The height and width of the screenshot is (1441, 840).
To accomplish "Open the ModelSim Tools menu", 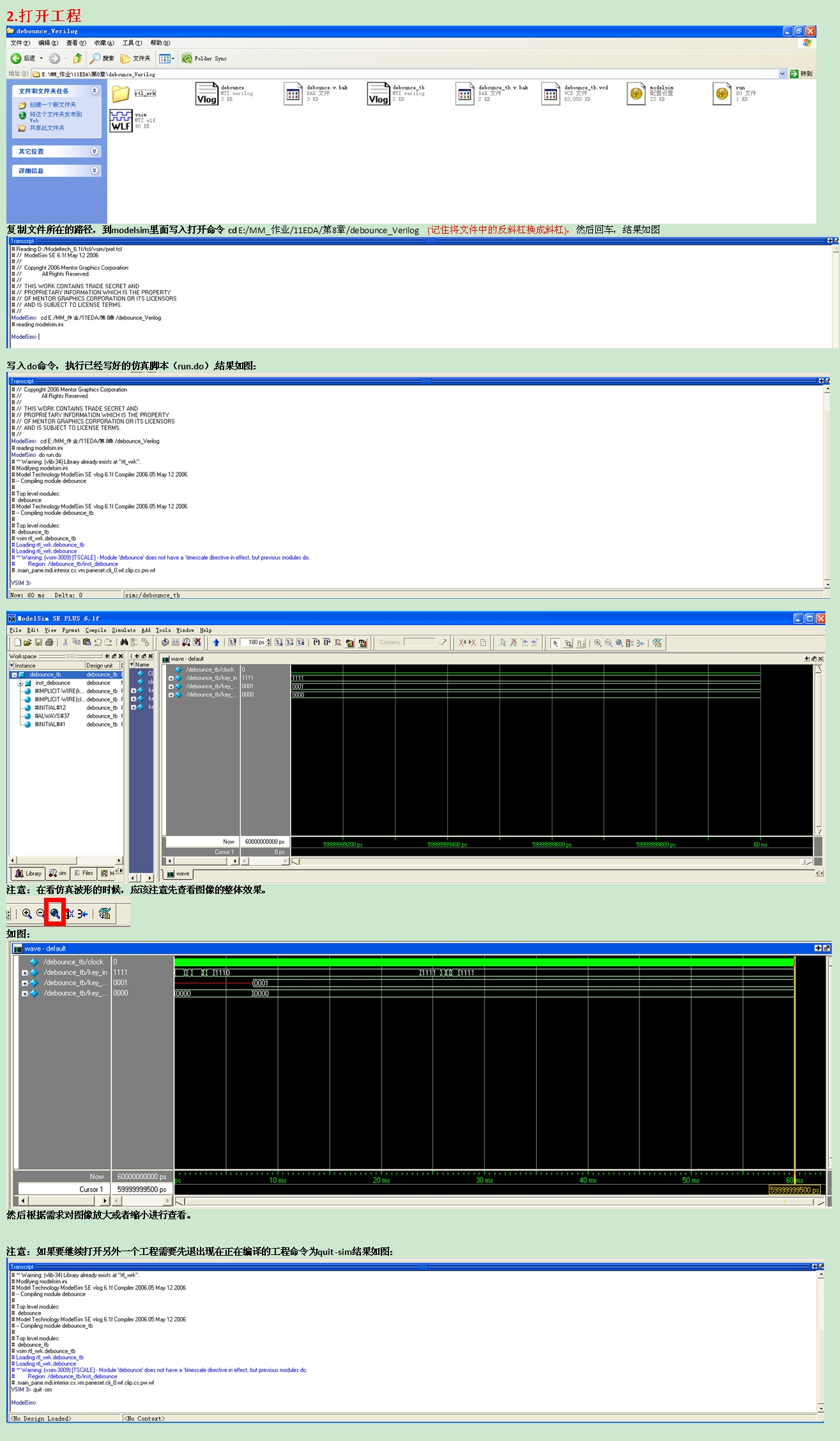I will coord(163,630).
